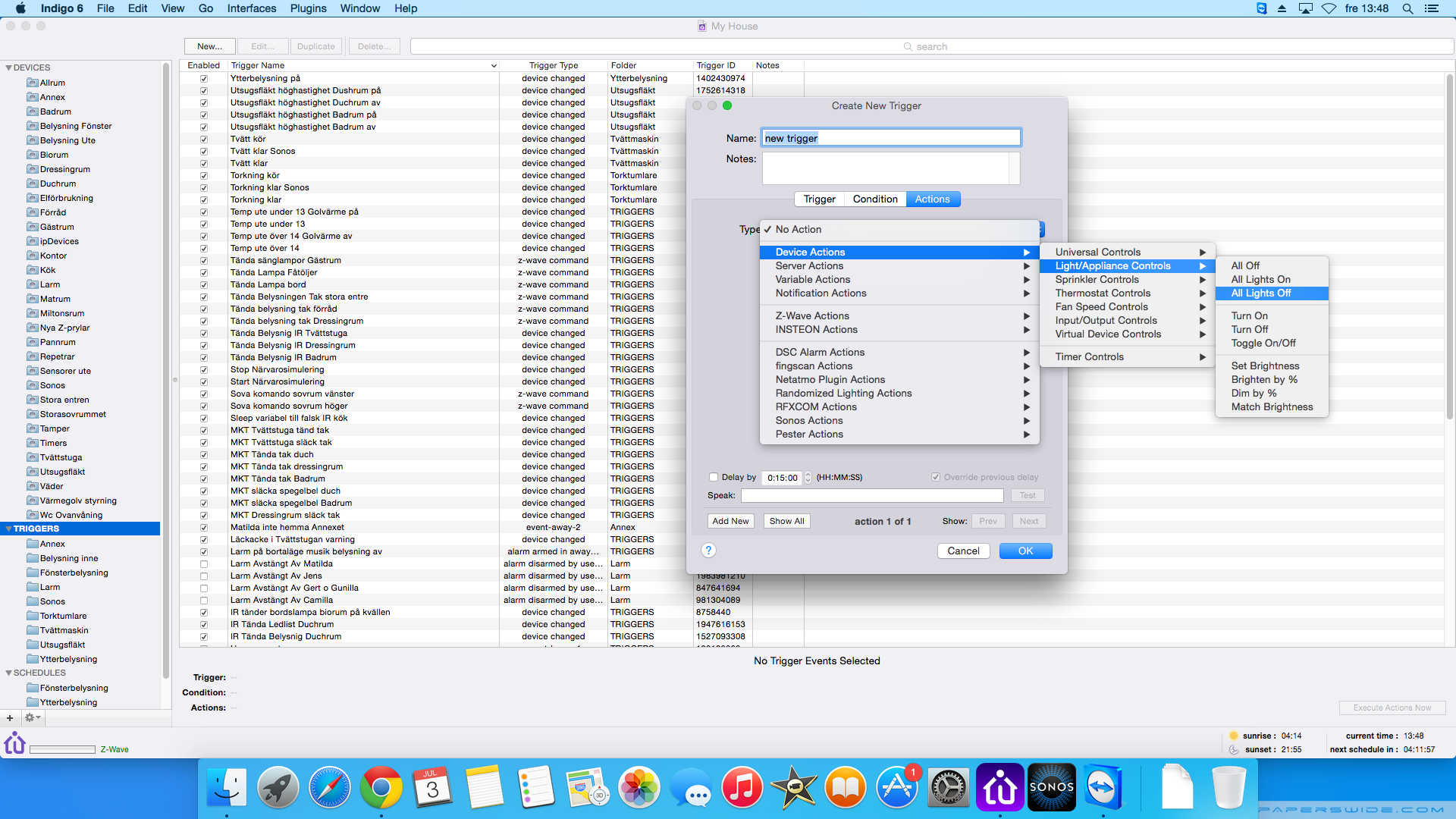The width and height of the screenshot is (1456, 819).
Task: Toggle the 'Delay by' checkbox in trigger dialog
Action: point(713,477)
